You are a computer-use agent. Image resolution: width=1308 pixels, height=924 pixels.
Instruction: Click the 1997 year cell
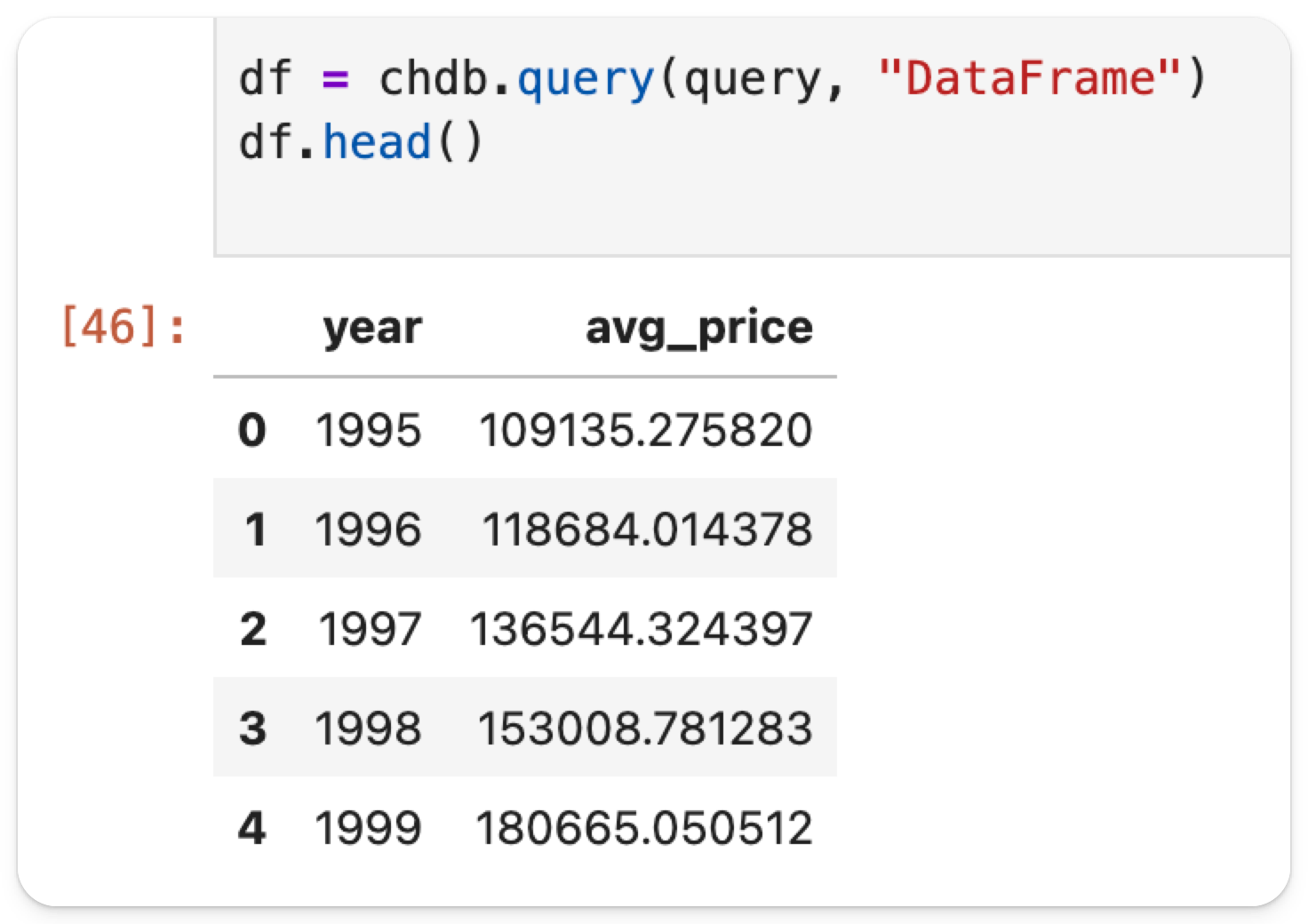(x=370, y=629)
